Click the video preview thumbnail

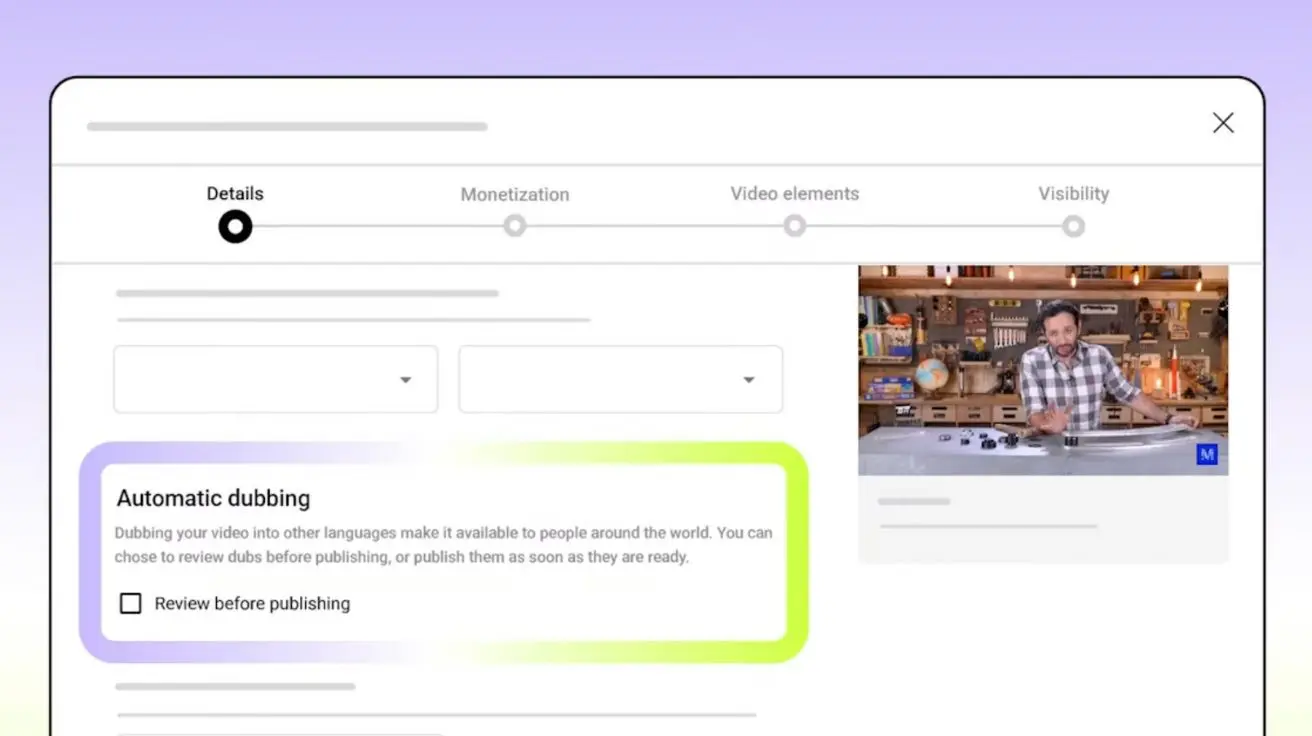[1042, 370]
